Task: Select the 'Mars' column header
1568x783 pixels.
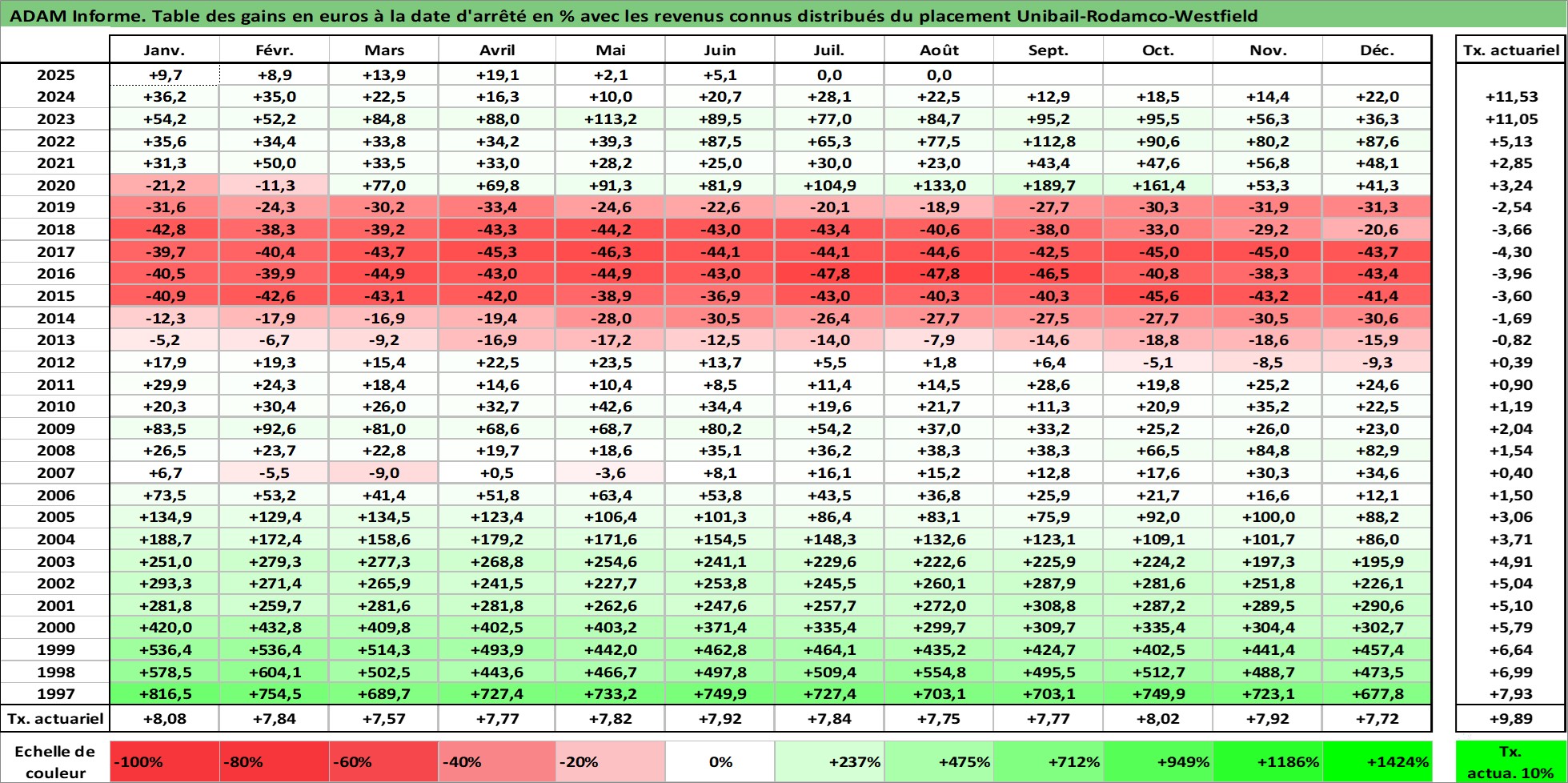Action: click(384, 50)
